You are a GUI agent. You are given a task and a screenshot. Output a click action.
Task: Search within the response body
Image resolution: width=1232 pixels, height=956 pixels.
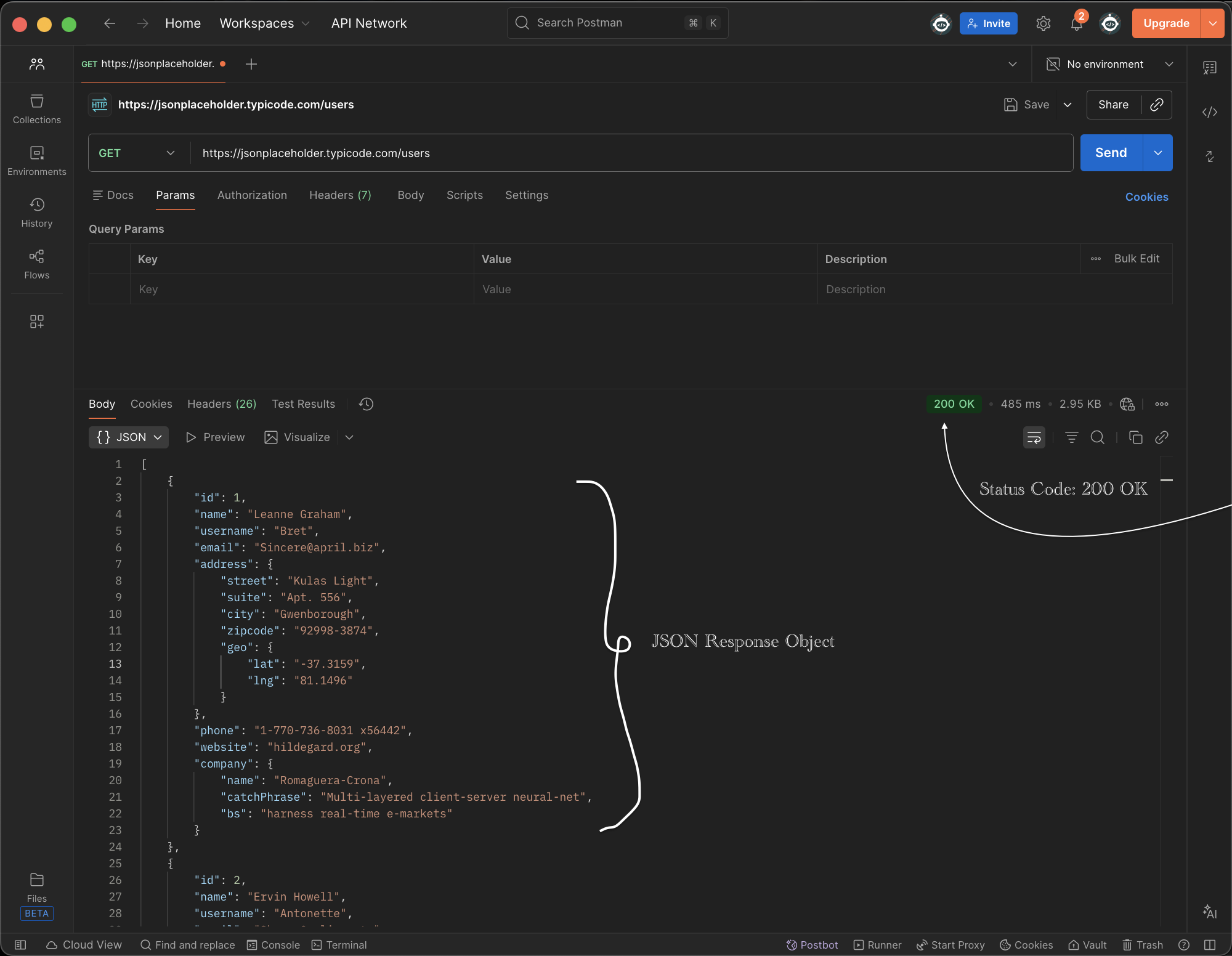(x=1098, y=437)
